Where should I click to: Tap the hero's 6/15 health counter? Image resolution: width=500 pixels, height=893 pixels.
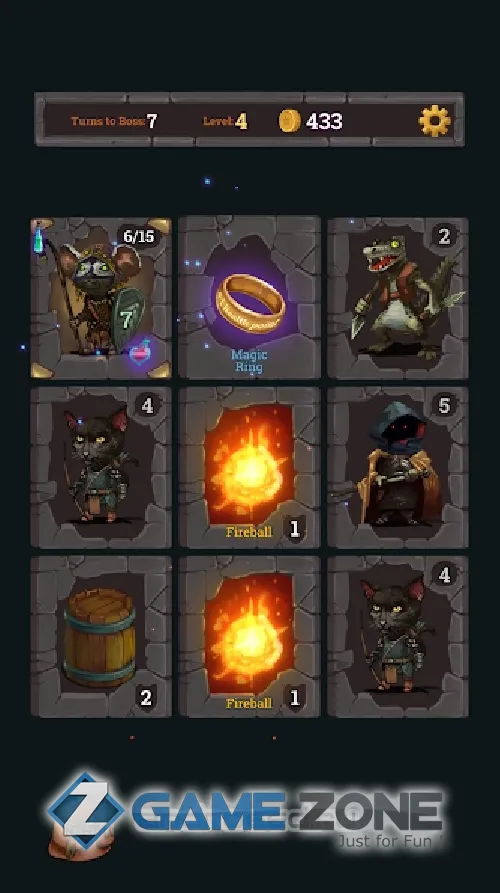139,237
